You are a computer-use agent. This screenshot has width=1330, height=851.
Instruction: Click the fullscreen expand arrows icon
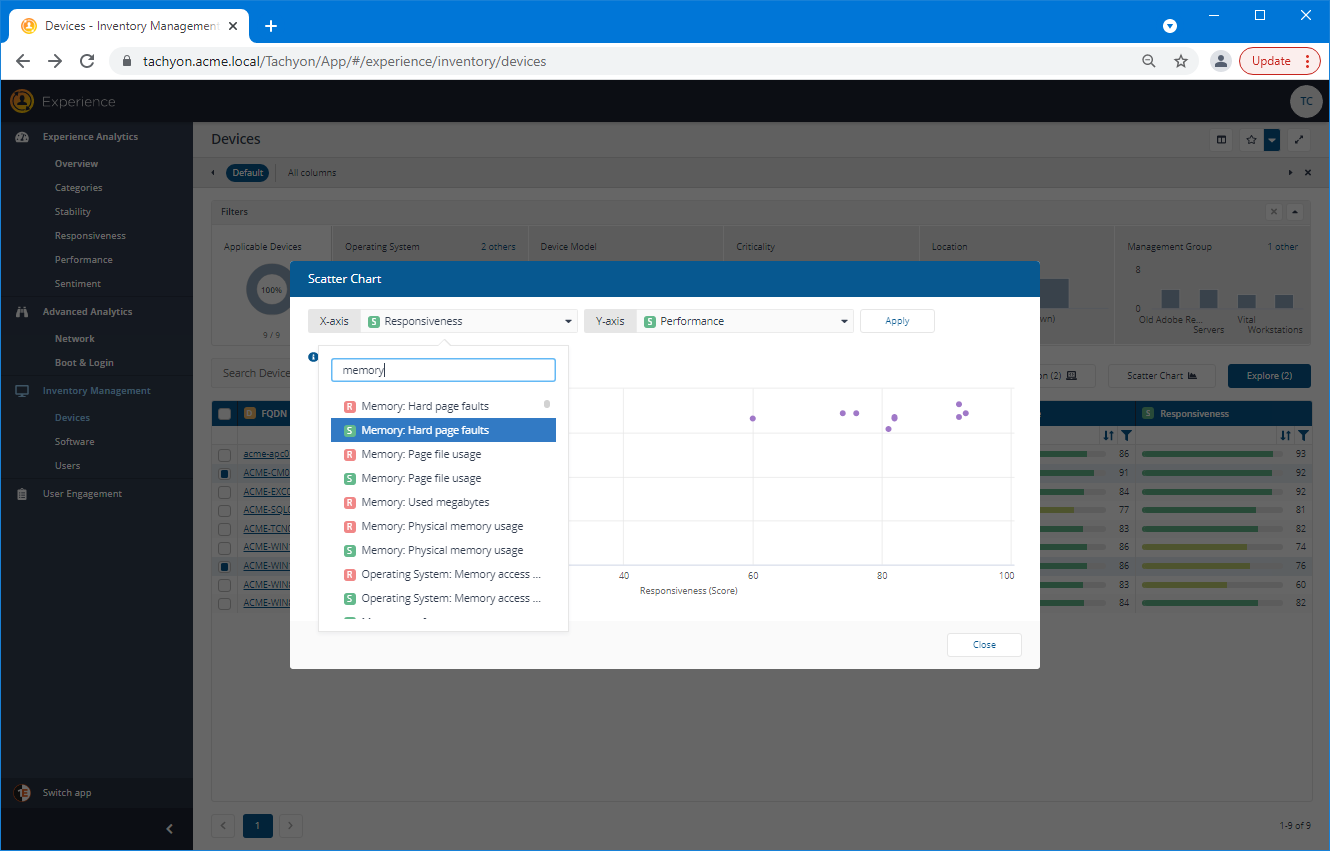(x=1299, y=140)
